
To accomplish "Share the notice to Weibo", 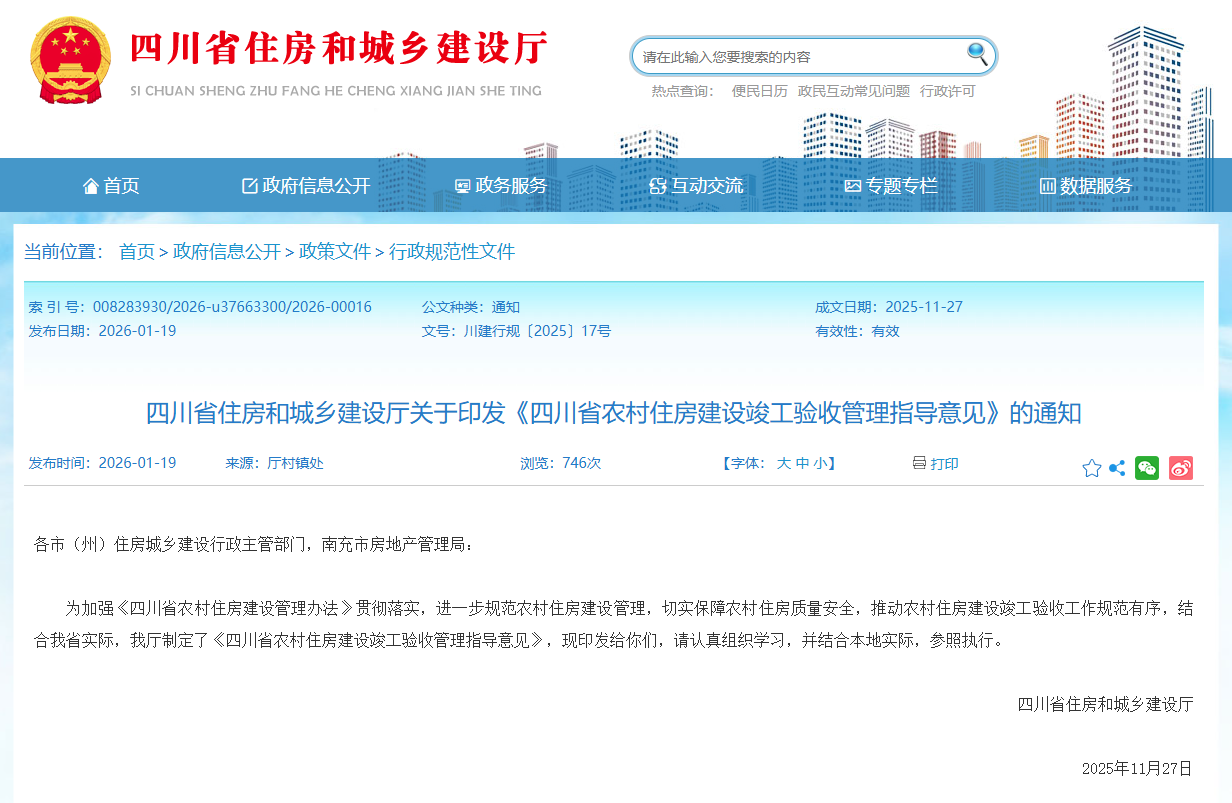I will 1180,467.
